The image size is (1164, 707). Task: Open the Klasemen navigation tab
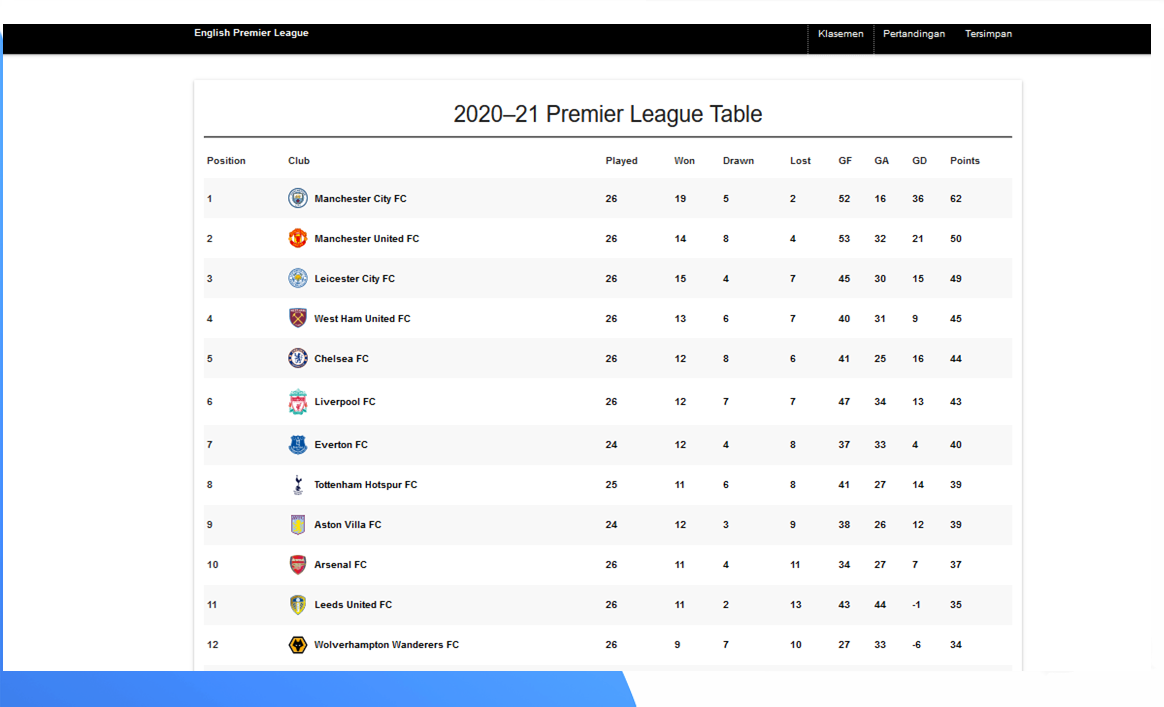(840, 34)
